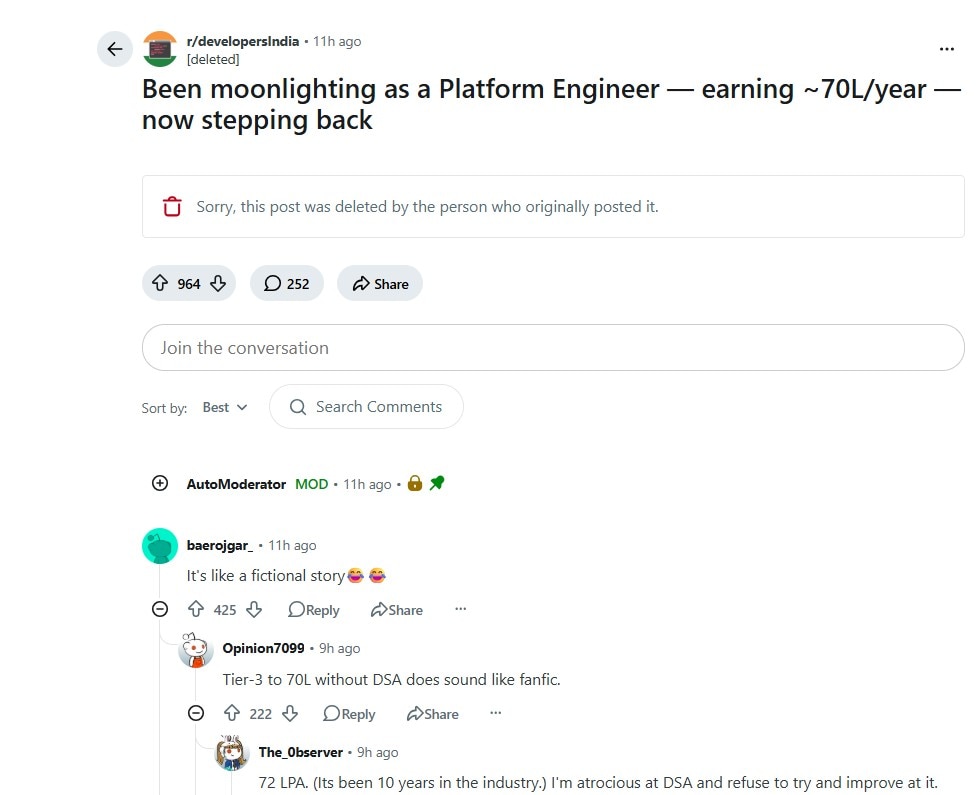
Task: Downvote baerojgar_'s comment
Action: [254, 609]
